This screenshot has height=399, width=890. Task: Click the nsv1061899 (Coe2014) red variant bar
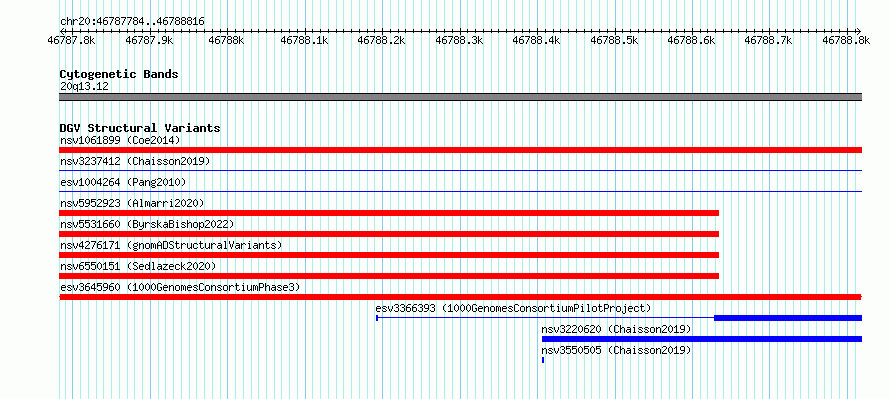pos(460,150)
